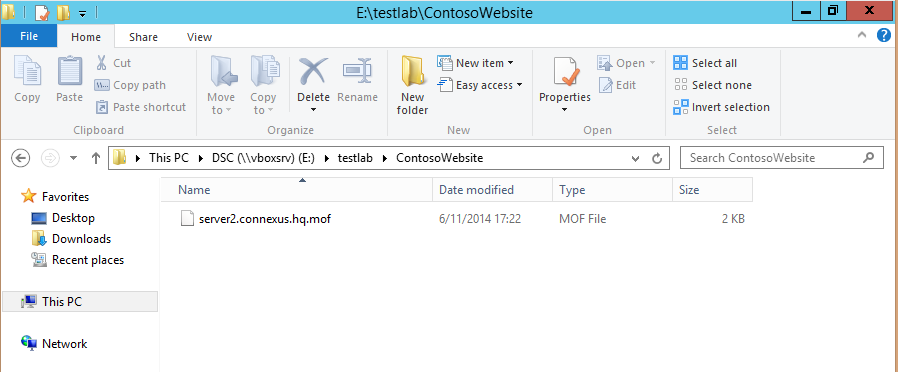Open the New item dropdown
The height and width of the screenshot is (372, 898).
pyautogui.click(x=475, y=63)
